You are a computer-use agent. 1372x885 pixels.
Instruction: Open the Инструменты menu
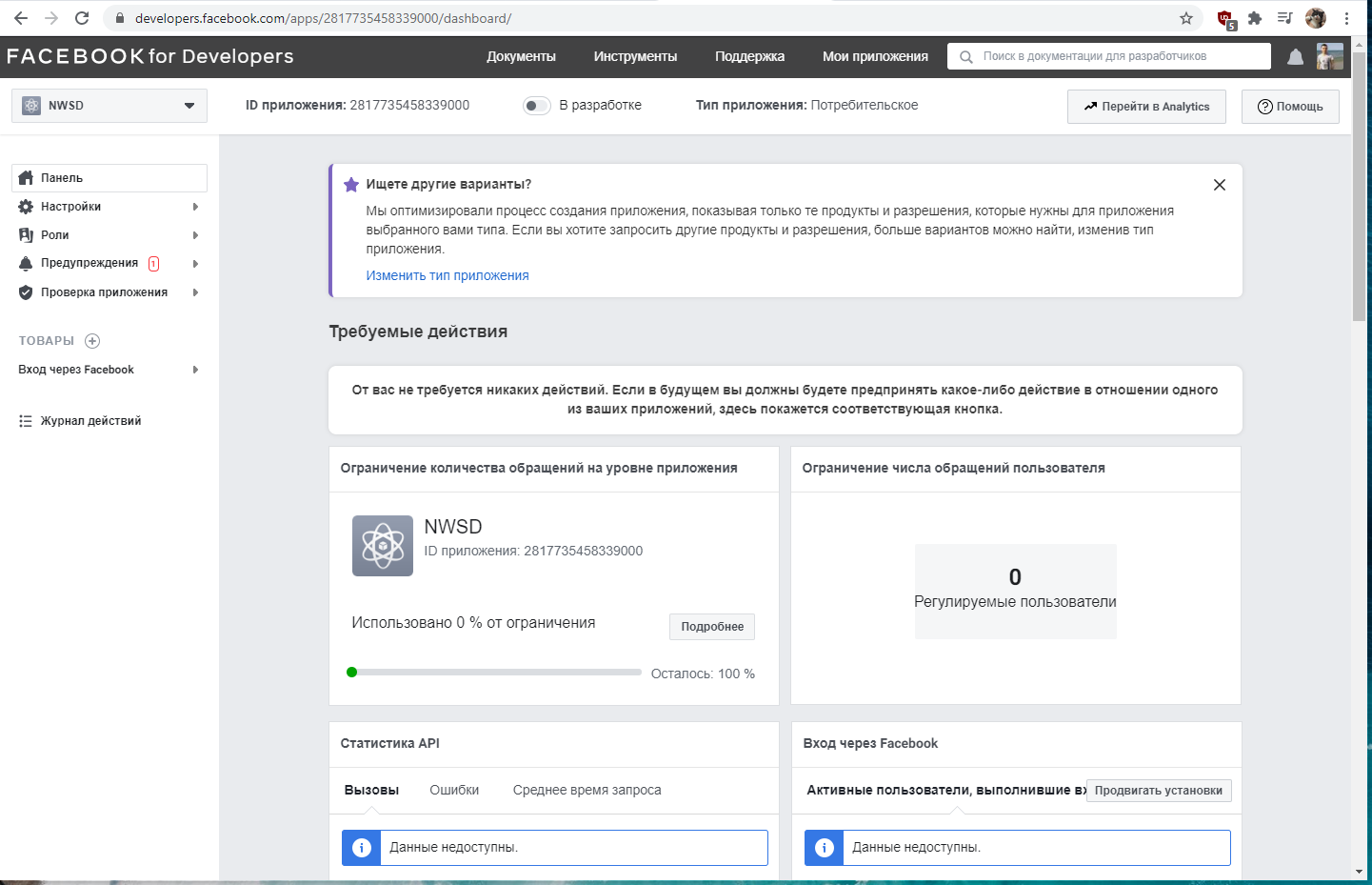coord(635,57)
